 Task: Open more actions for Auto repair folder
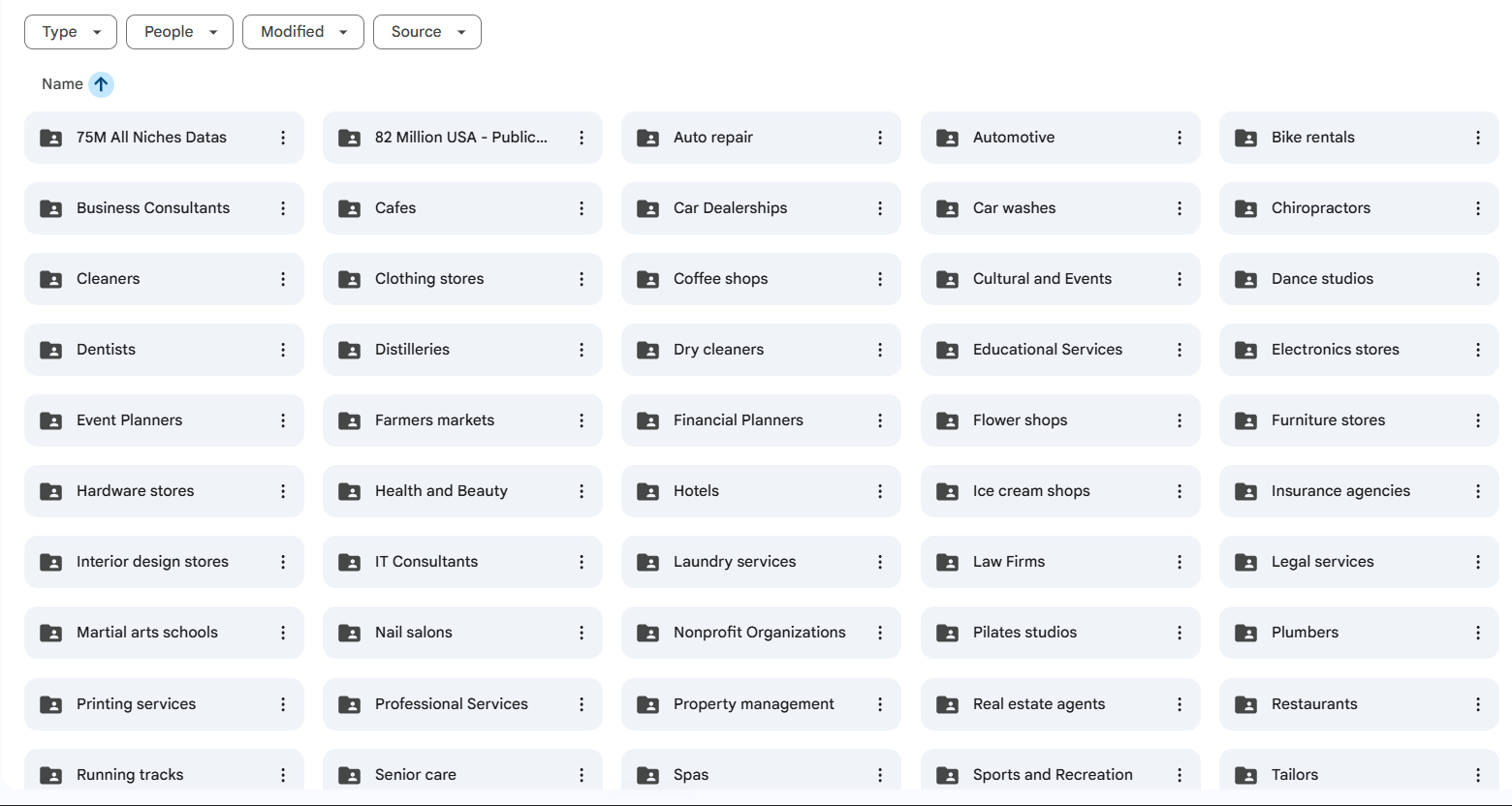click(880, 138)
